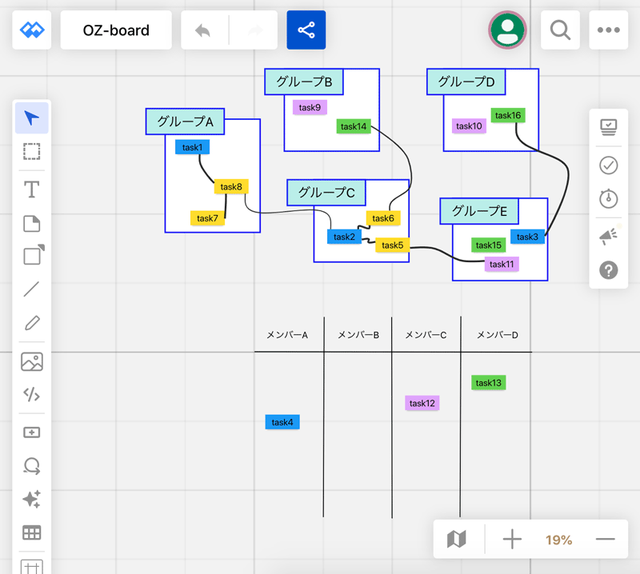Open the embed code tool
The height and width of the screenshot is (574, 640).
(x=32, y=394)
